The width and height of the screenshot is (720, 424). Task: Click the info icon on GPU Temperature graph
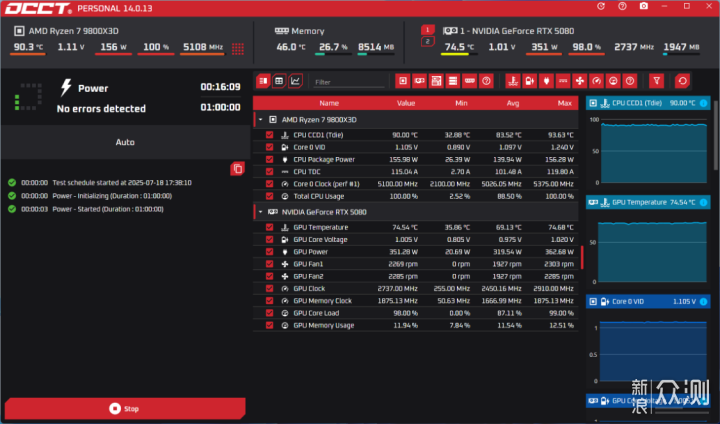[703, 202]
